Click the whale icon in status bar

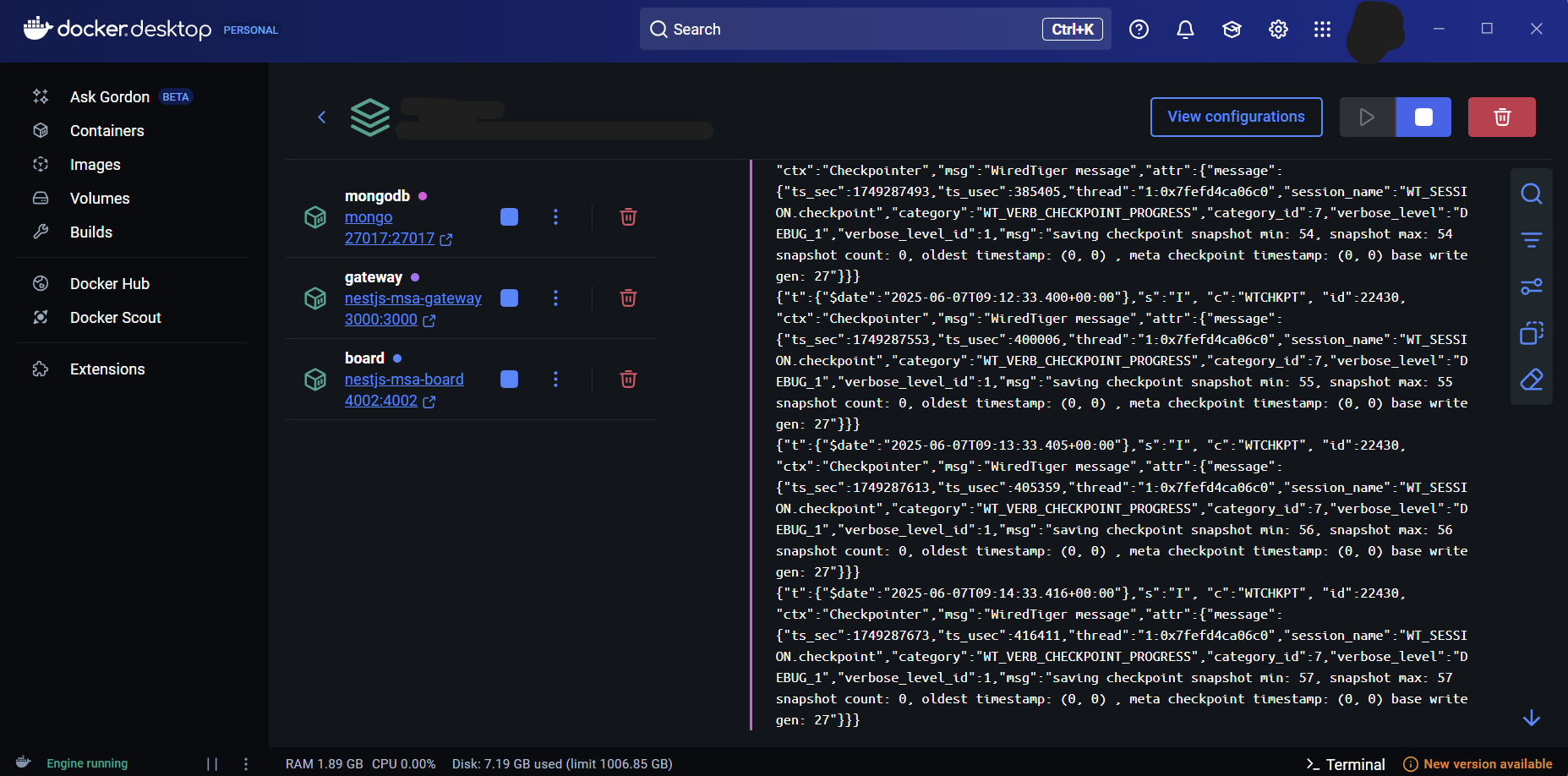click(x=24, y=762)
